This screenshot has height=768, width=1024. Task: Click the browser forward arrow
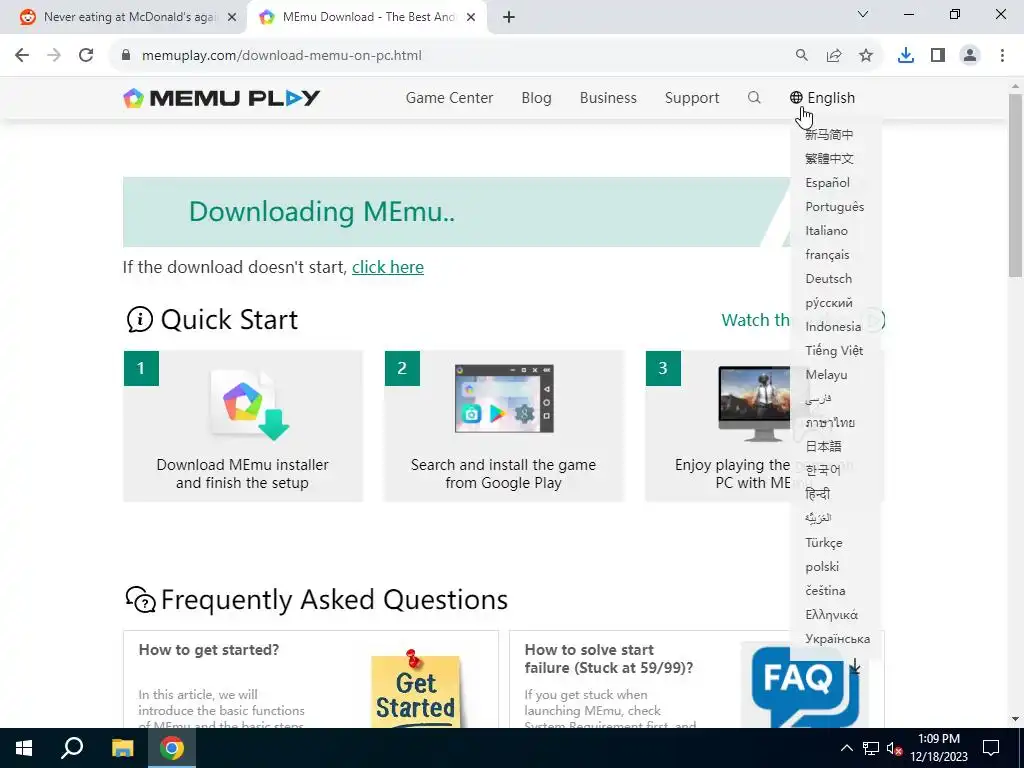tap(54, 56)
